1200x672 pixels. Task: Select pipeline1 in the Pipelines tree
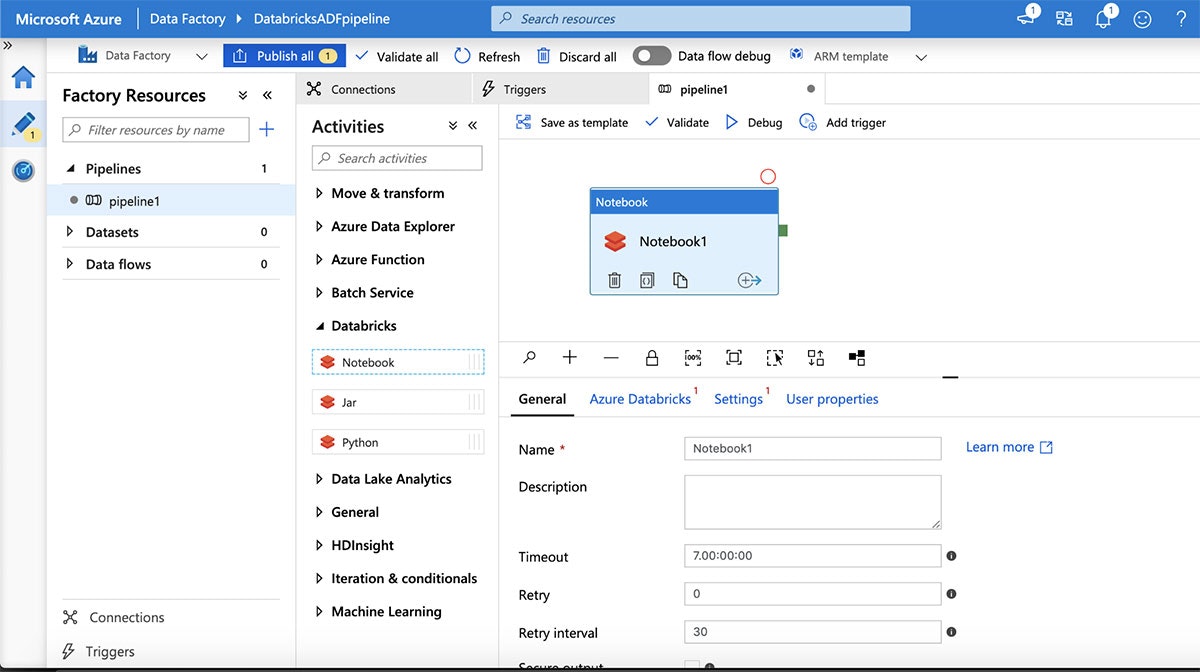(171, 200)
